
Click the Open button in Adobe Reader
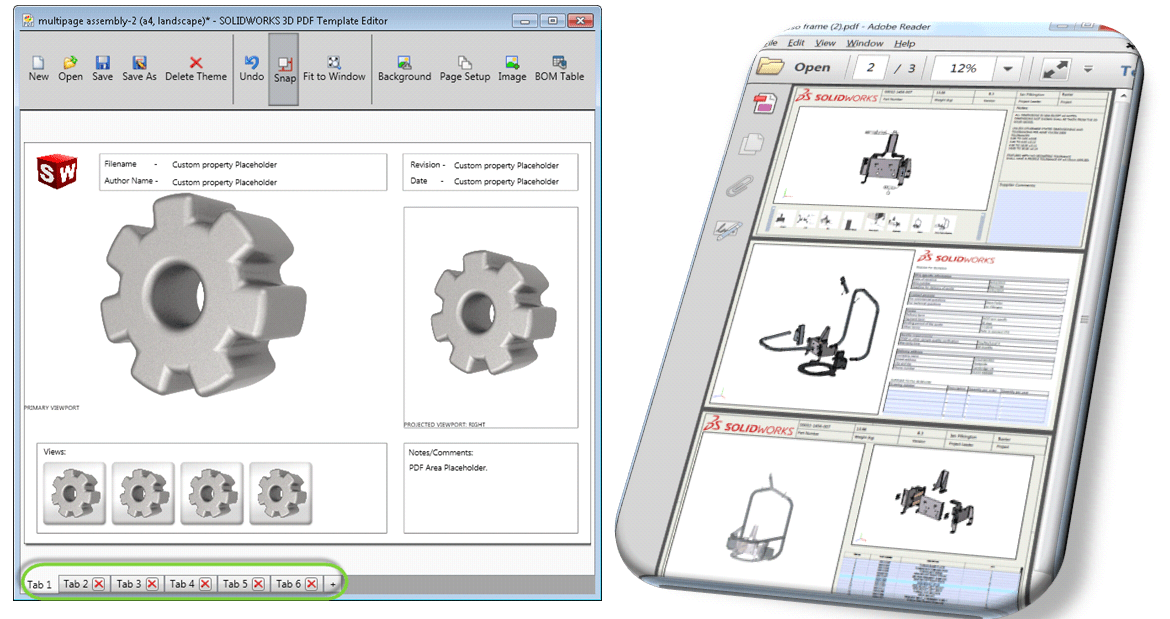(x=812, y=67)
